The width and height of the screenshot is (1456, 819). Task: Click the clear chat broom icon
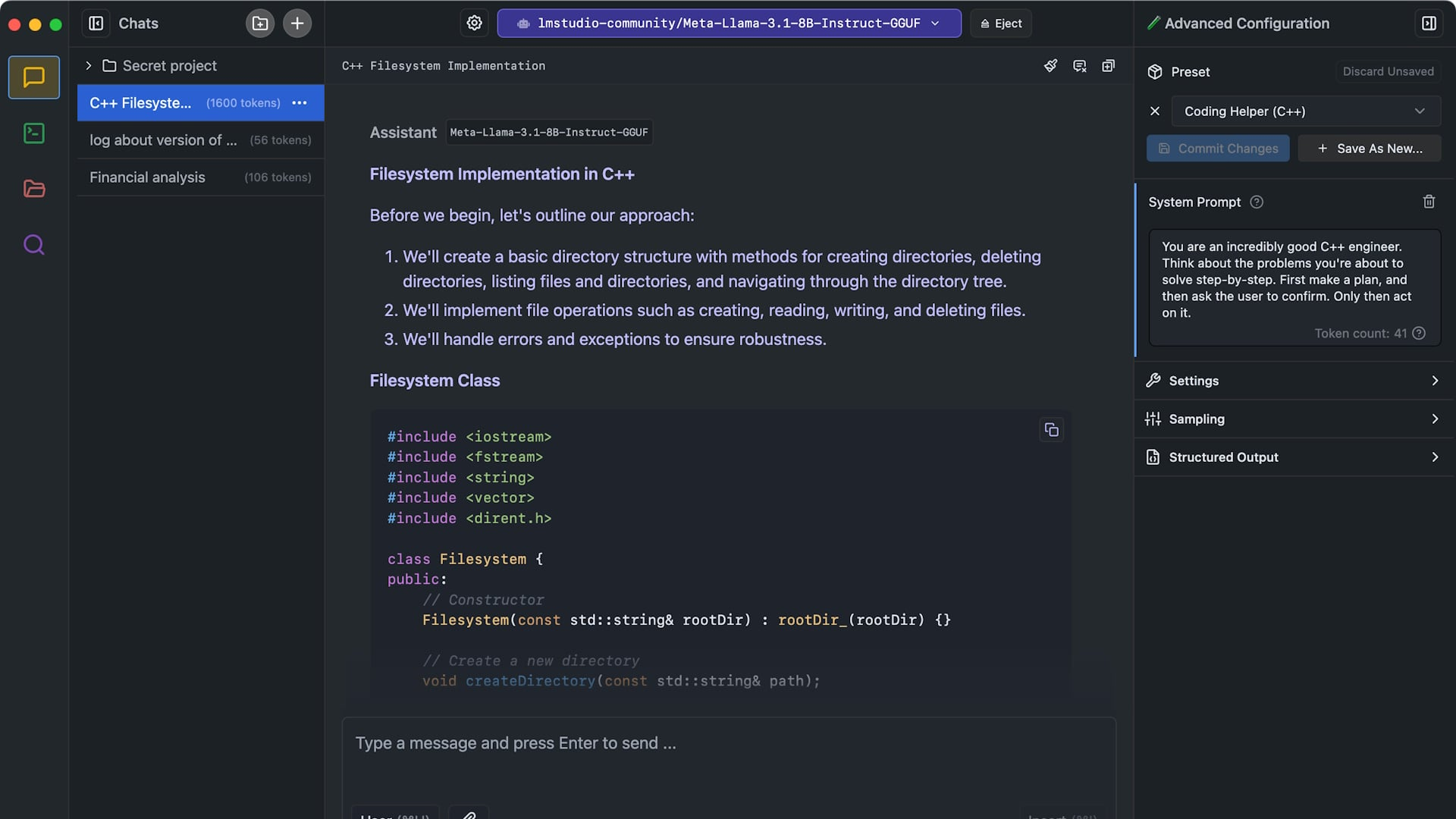pyautogui.click(x=1050, y=66)
